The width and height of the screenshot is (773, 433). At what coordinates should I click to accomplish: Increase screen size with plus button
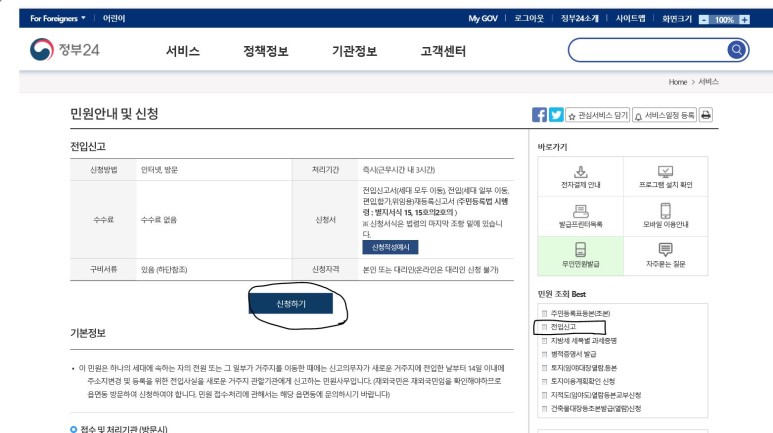(x=744, y=20)
